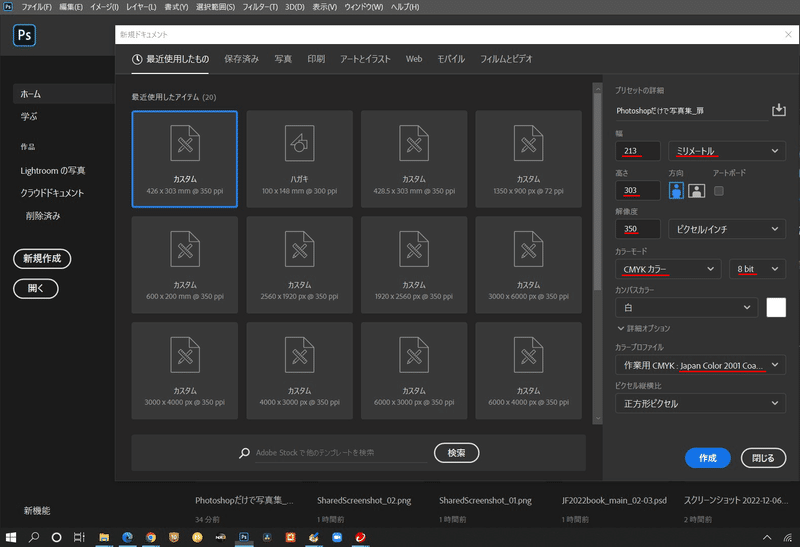This screenshot has width=800, height=547.
Task: Select the カスタム 600 x 200 mm preset
Action: [x=185, y=265]
